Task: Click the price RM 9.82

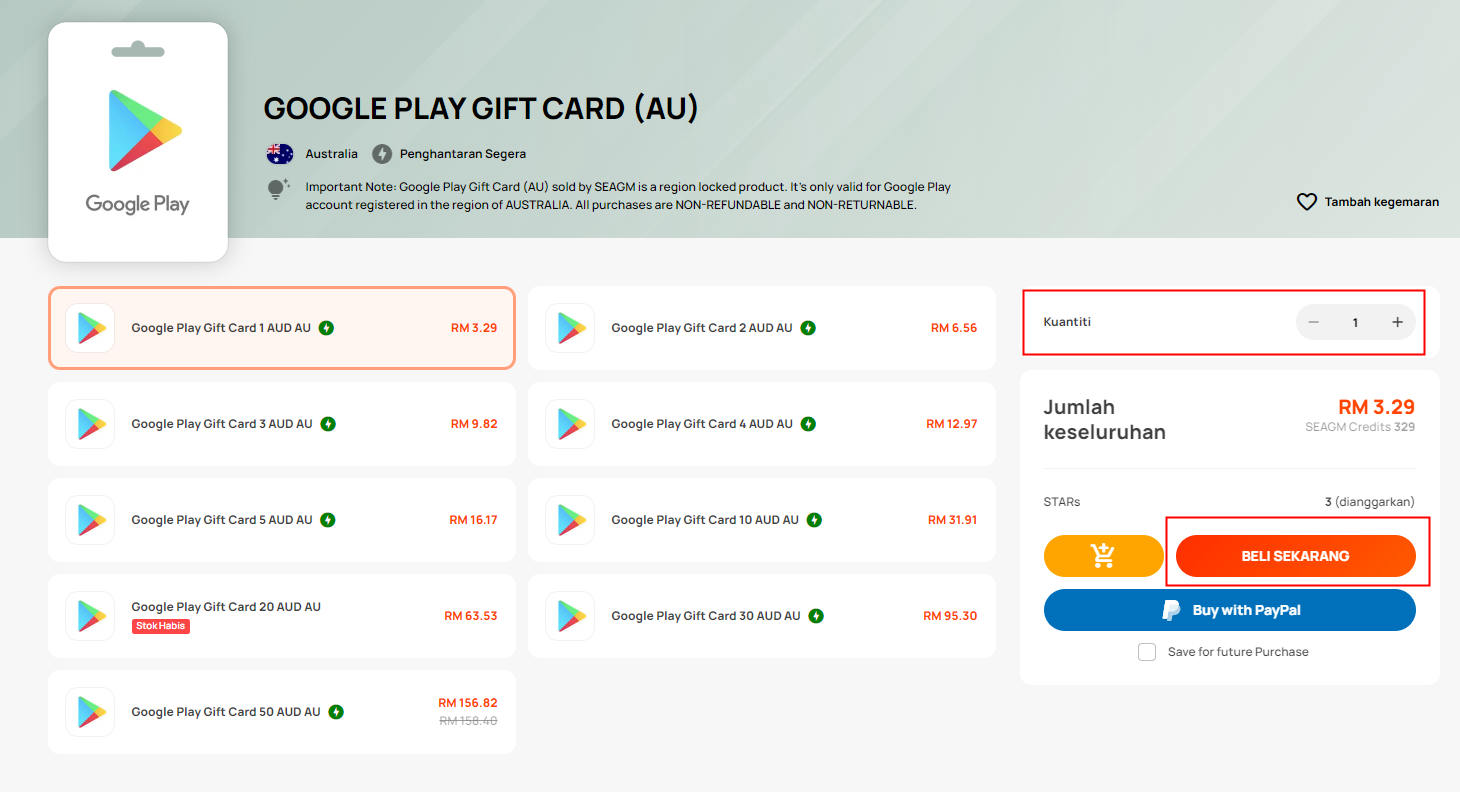Action: click(474, 424)
